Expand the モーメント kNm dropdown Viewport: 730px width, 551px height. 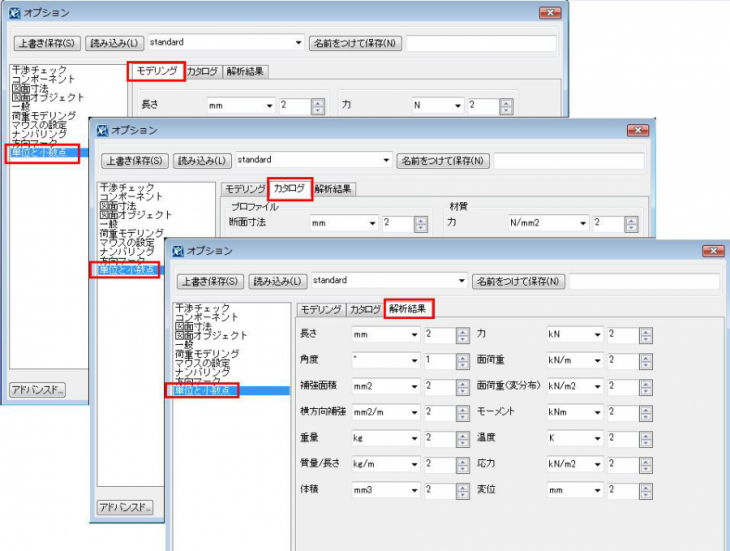(x=597, y=412)
